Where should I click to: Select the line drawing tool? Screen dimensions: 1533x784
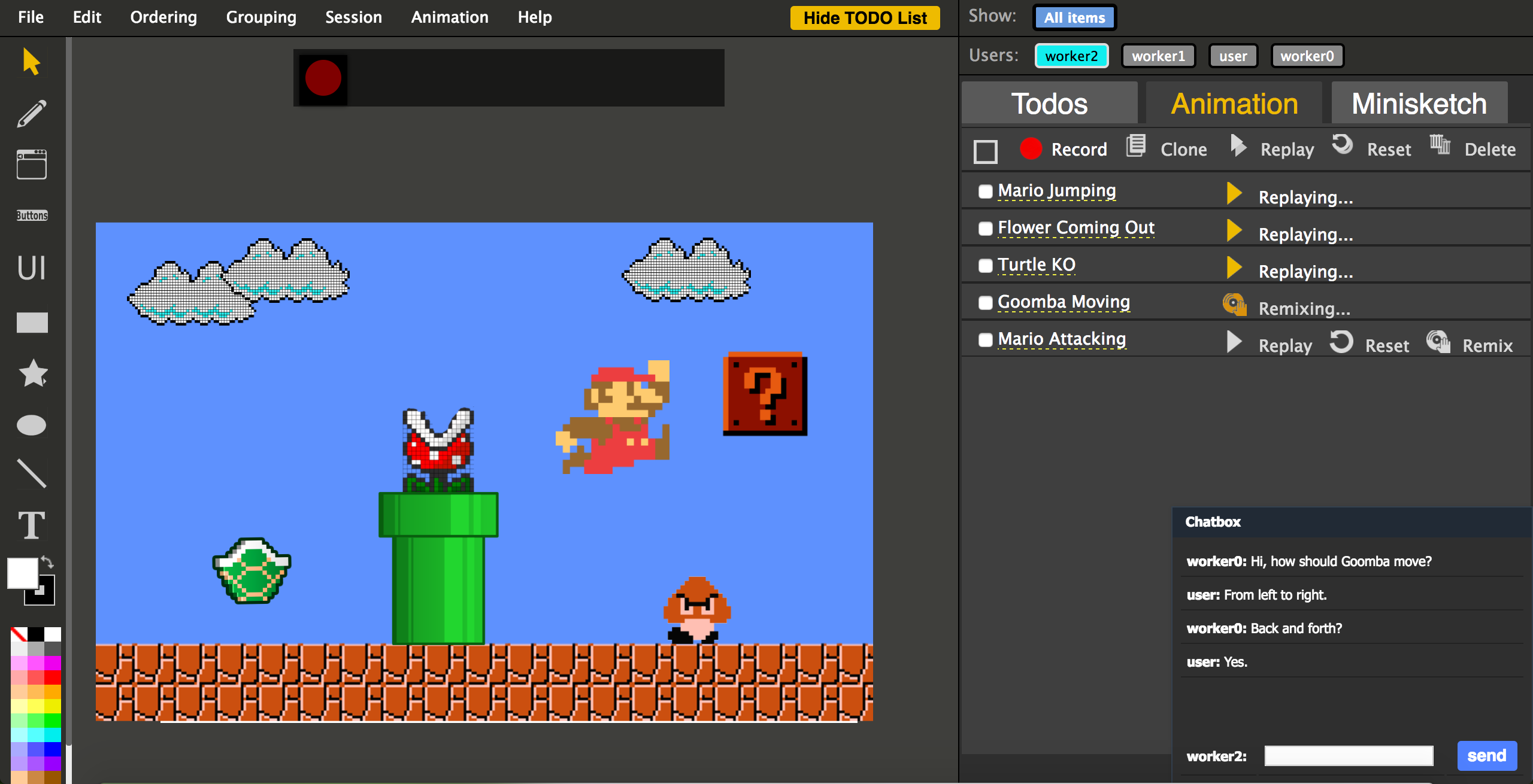31,473
